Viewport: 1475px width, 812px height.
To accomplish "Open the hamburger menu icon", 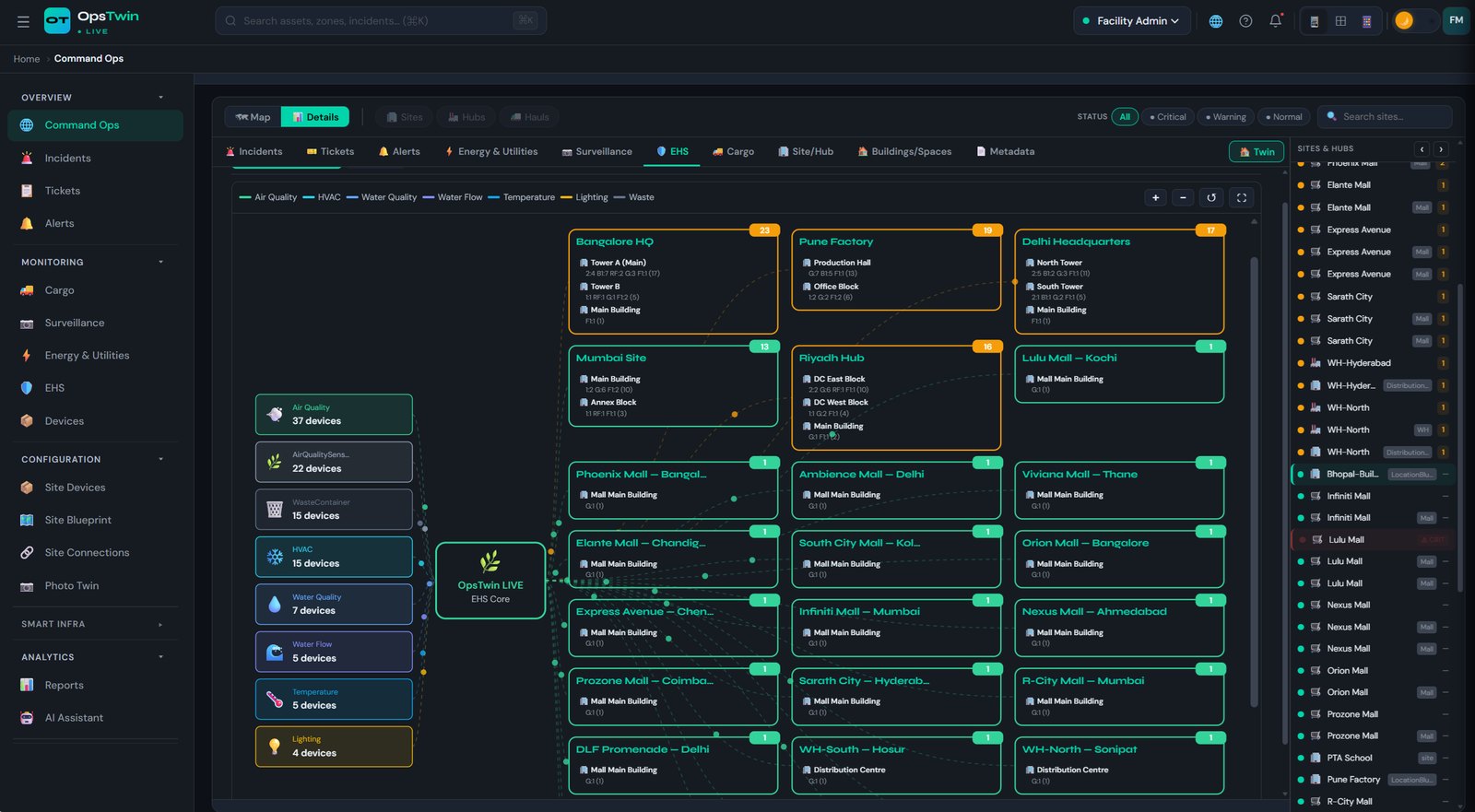I will coord(23,20).
